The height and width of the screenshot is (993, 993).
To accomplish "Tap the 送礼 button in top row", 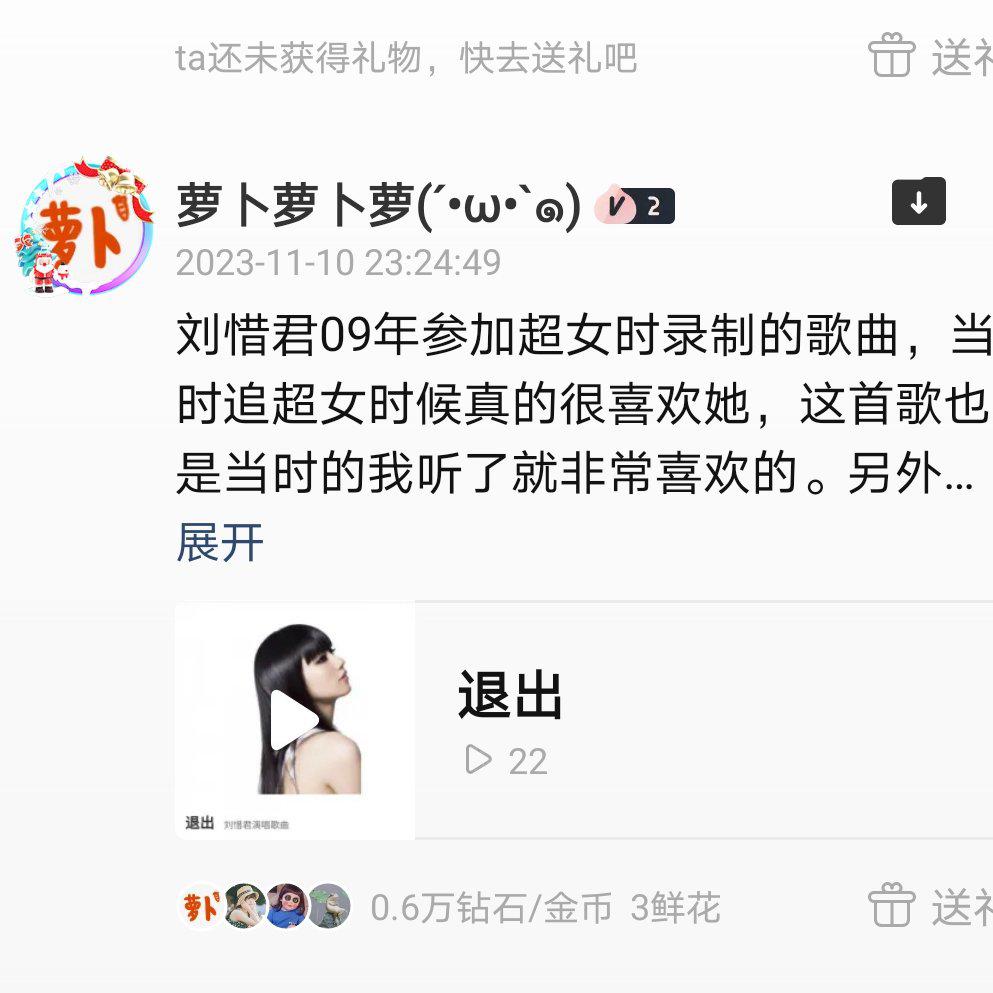I will coord(962,57).
